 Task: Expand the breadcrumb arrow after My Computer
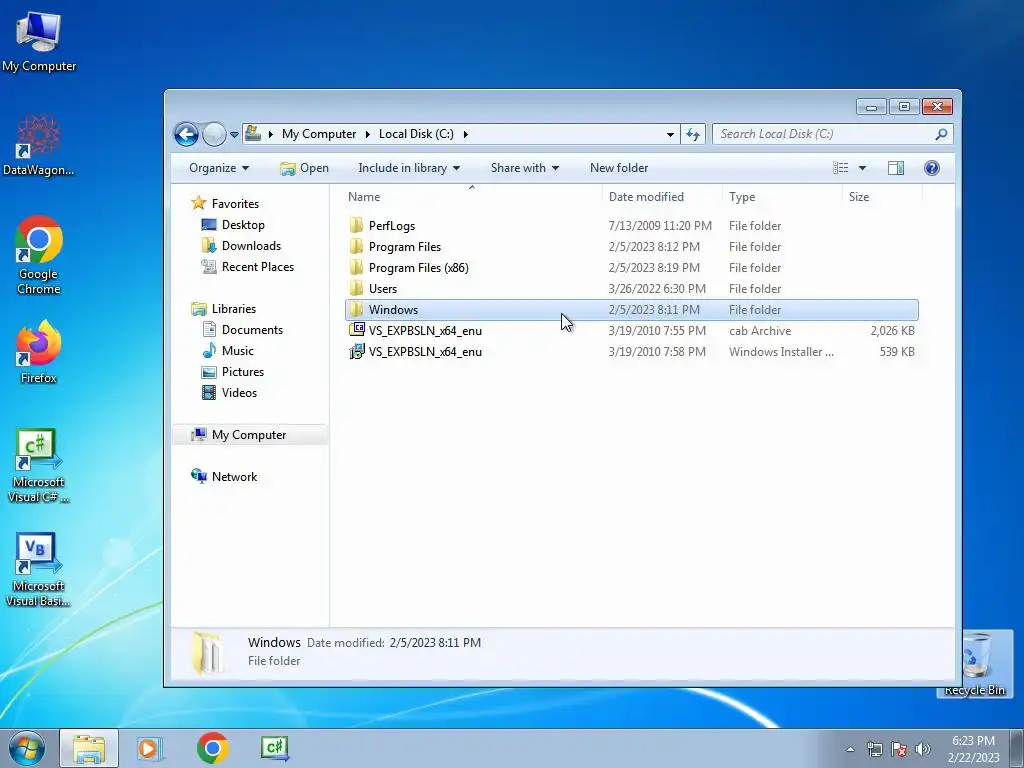(x=367, y=134)
